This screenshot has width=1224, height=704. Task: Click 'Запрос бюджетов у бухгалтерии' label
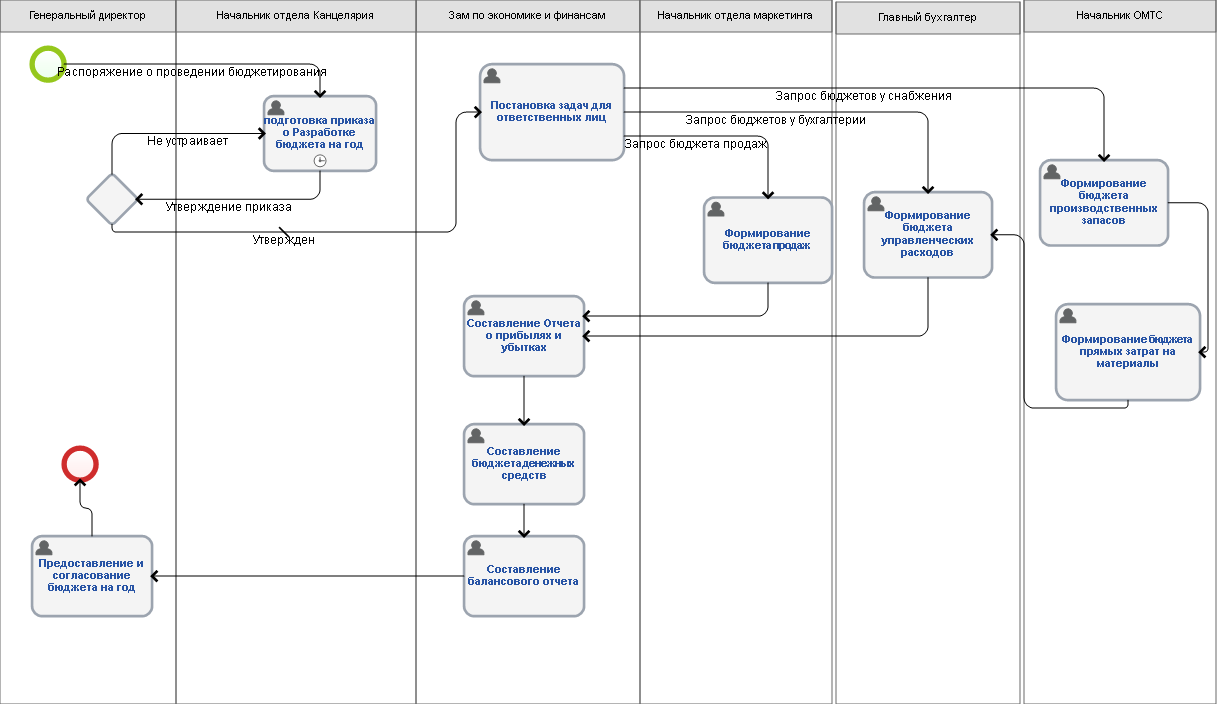(x=776, y=120)
